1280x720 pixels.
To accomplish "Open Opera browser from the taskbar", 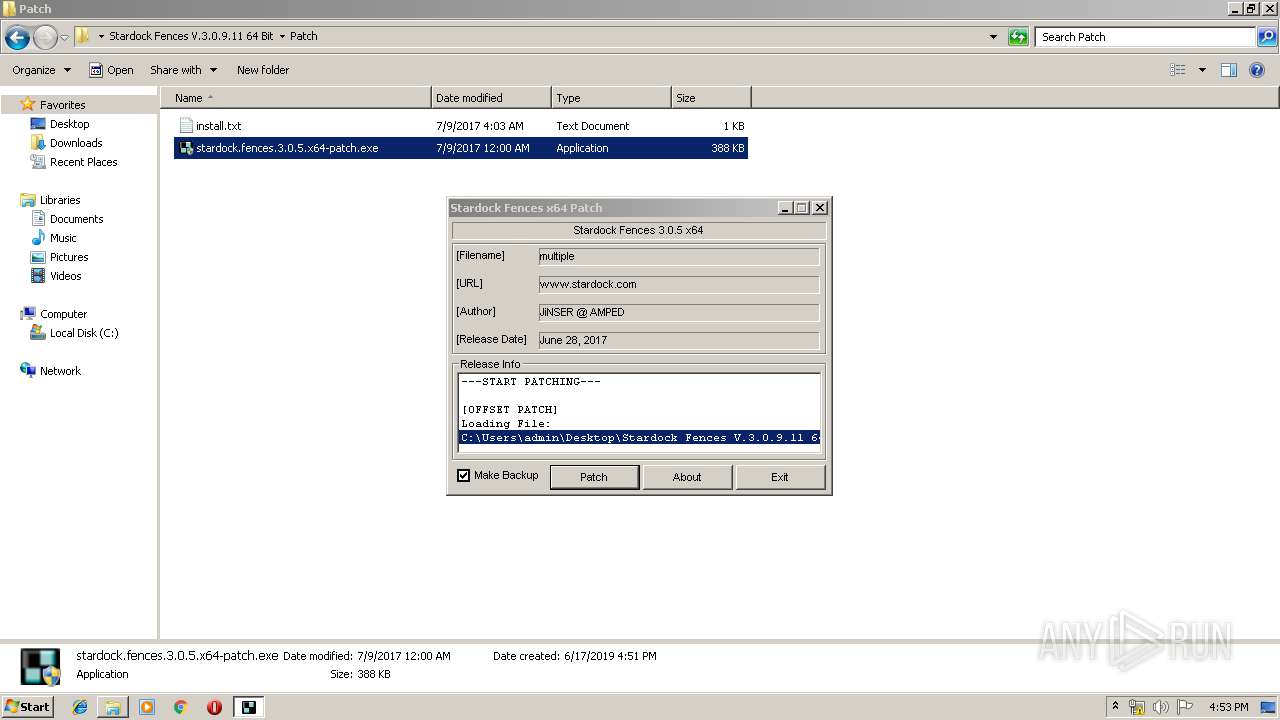I will (214, 707).
